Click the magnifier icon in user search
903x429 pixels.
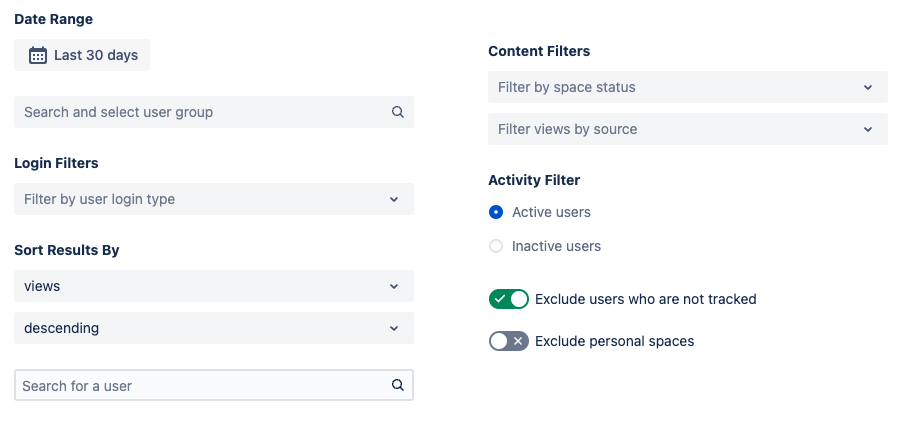pos(397,385)
